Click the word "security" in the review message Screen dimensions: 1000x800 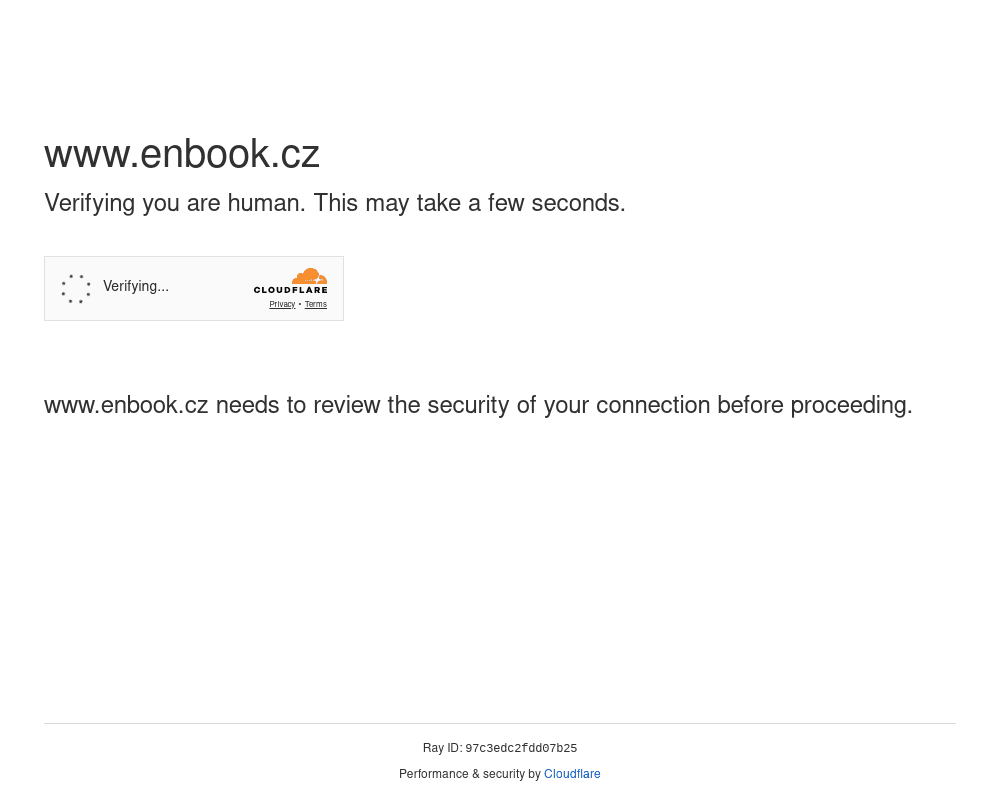pos(468,405)
